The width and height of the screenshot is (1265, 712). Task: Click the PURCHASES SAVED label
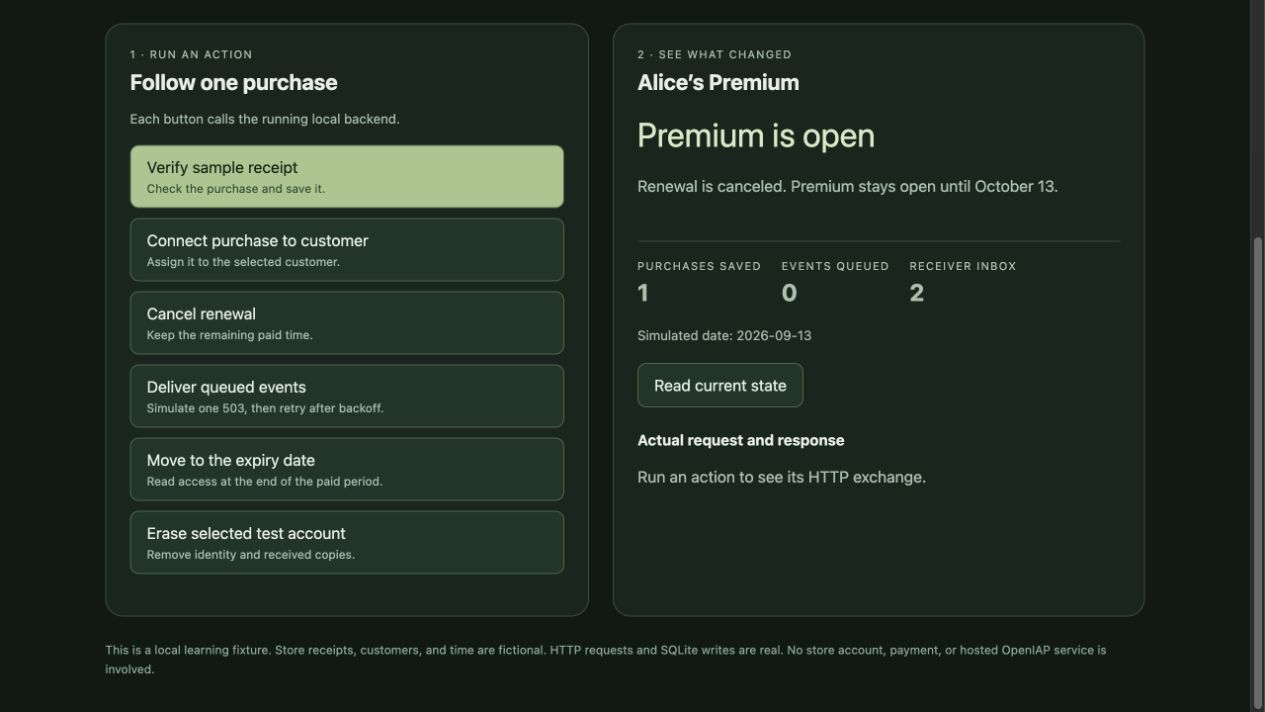click(699, 266)
